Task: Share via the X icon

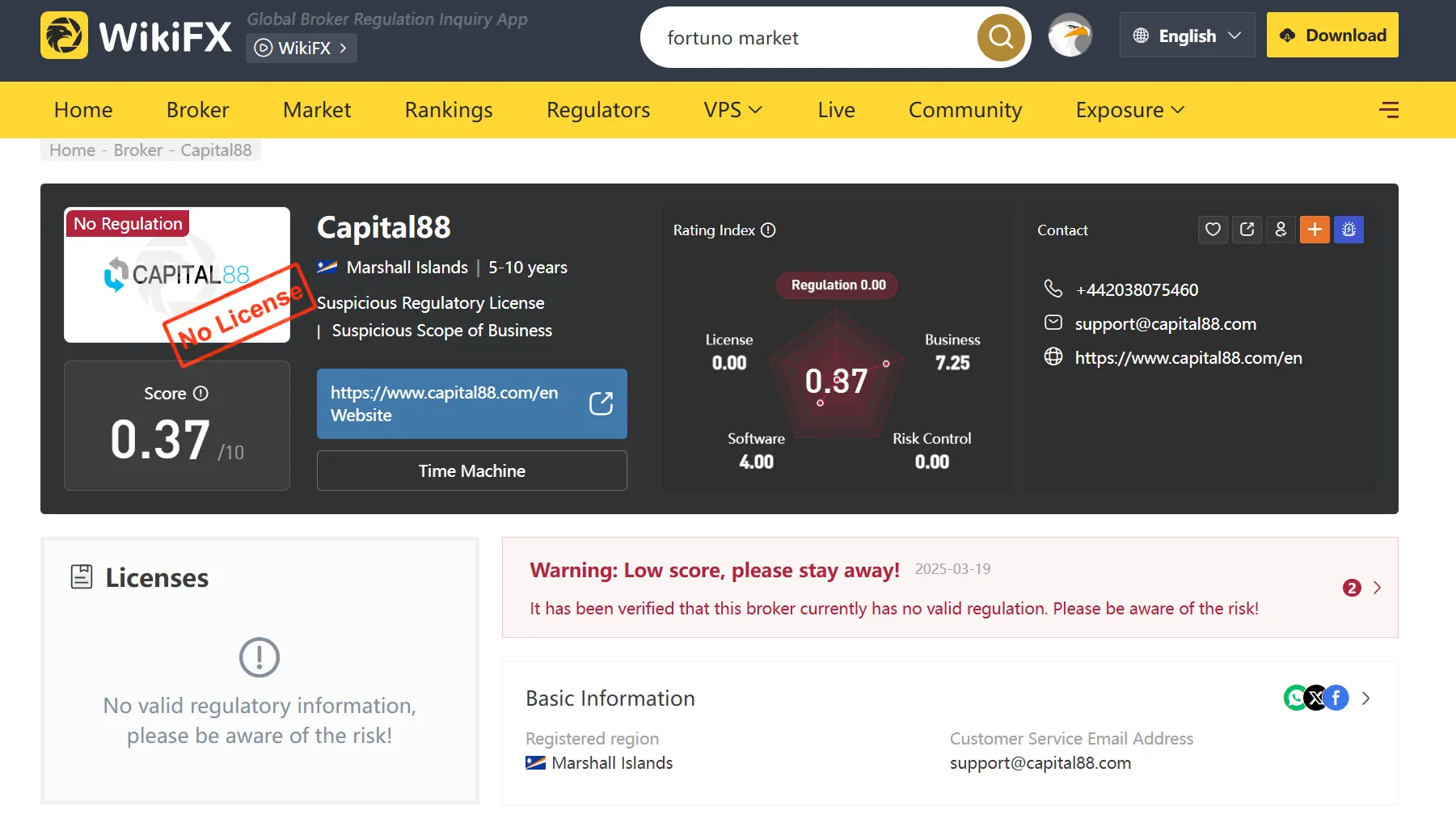Action: pyautogui.click(x=1316, y=698)
